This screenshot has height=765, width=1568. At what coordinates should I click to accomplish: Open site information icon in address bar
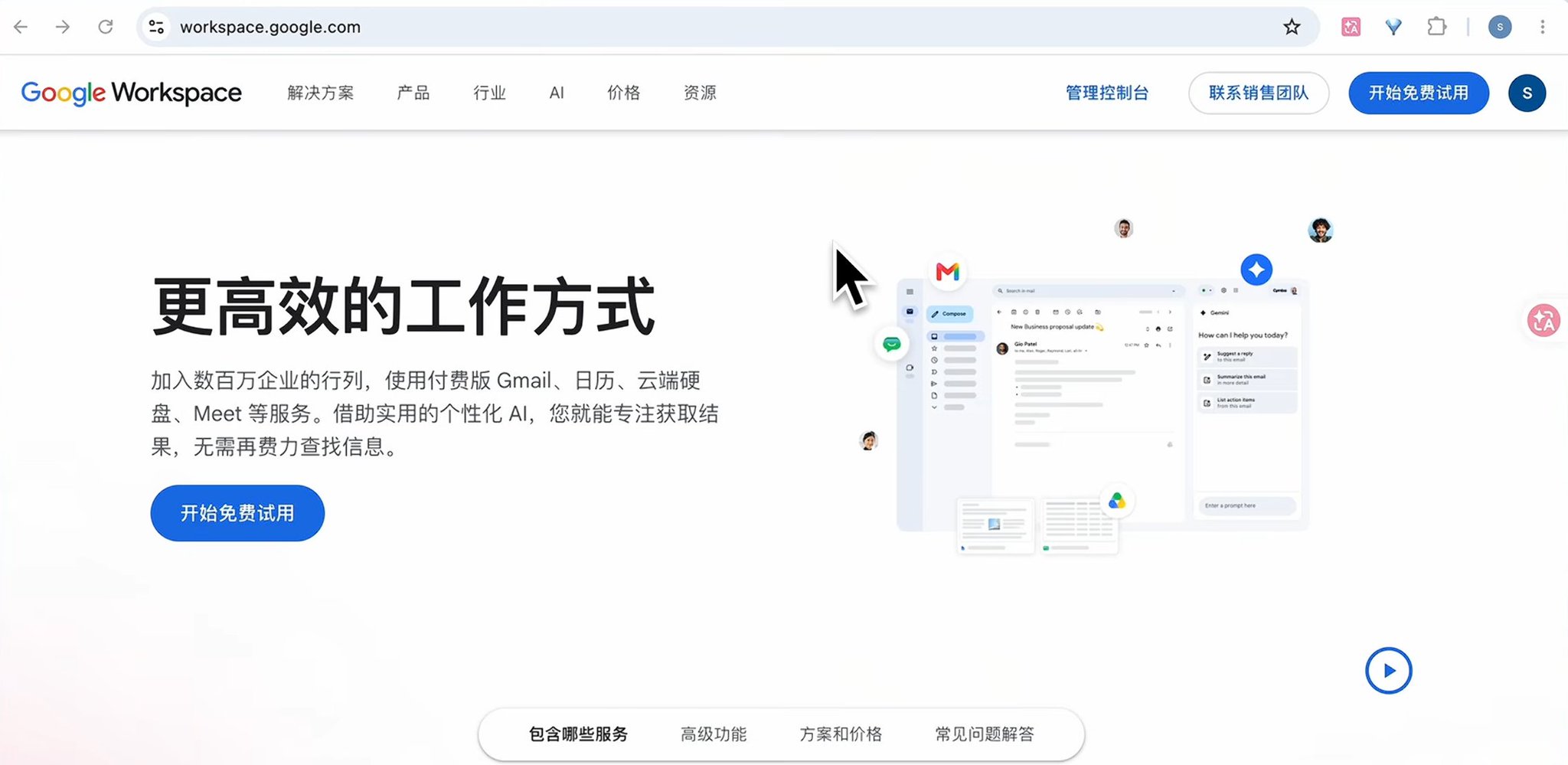pos(156,27)
